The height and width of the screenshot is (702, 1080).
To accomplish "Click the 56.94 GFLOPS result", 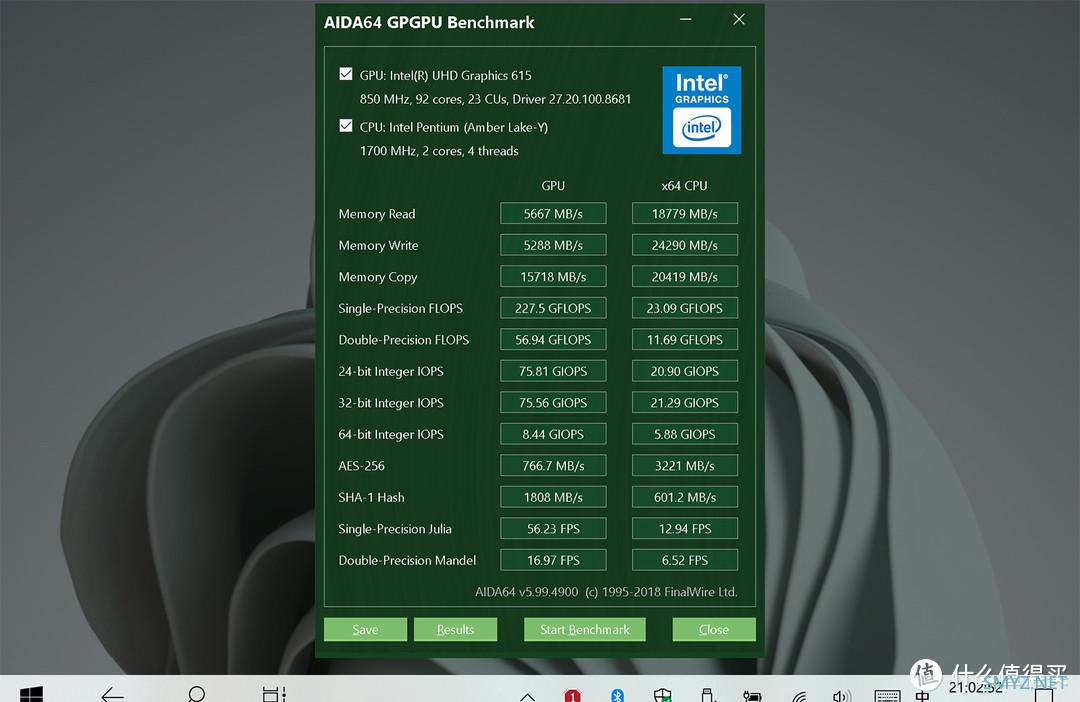I will (x=553, y=340).
